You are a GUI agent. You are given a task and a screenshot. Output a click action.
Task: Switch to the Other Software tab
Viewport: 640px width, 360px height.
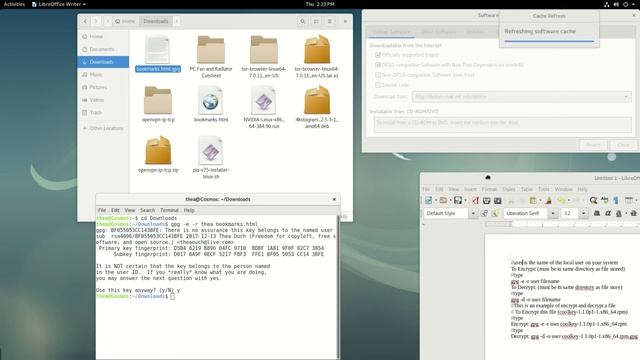click(438, 32)
